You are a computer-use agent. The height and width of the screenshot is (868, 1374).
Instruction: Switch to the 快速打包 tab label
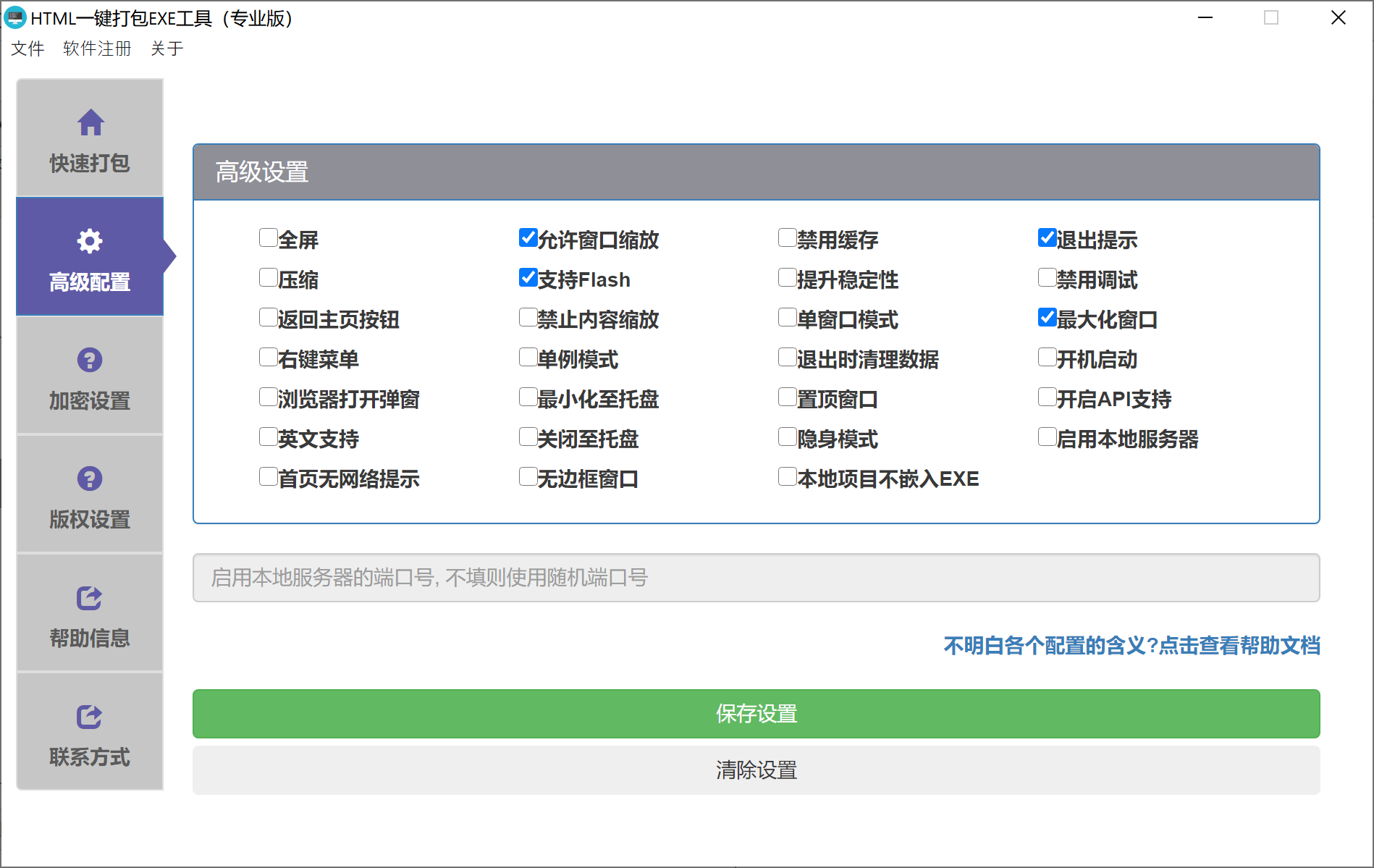click(90, 164)
